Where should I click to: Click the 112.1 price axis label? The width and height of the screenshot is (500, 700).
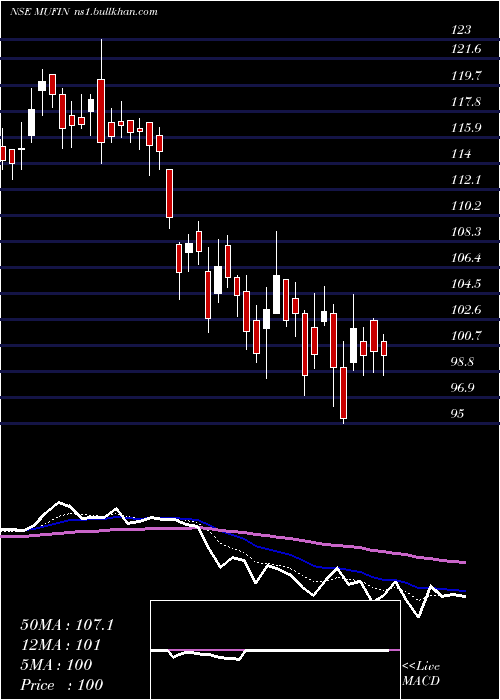click(466, 180)
